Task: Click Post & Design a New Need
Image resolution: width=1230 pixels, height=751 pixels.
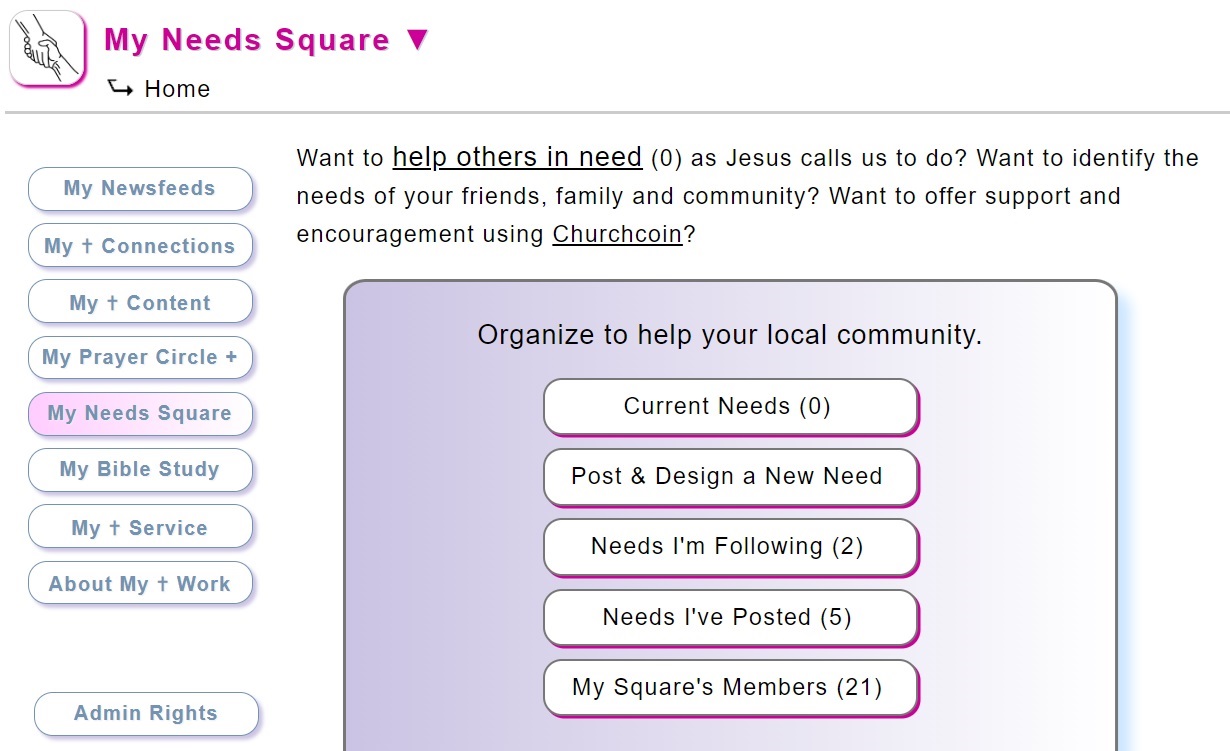Action: [730, 477]
